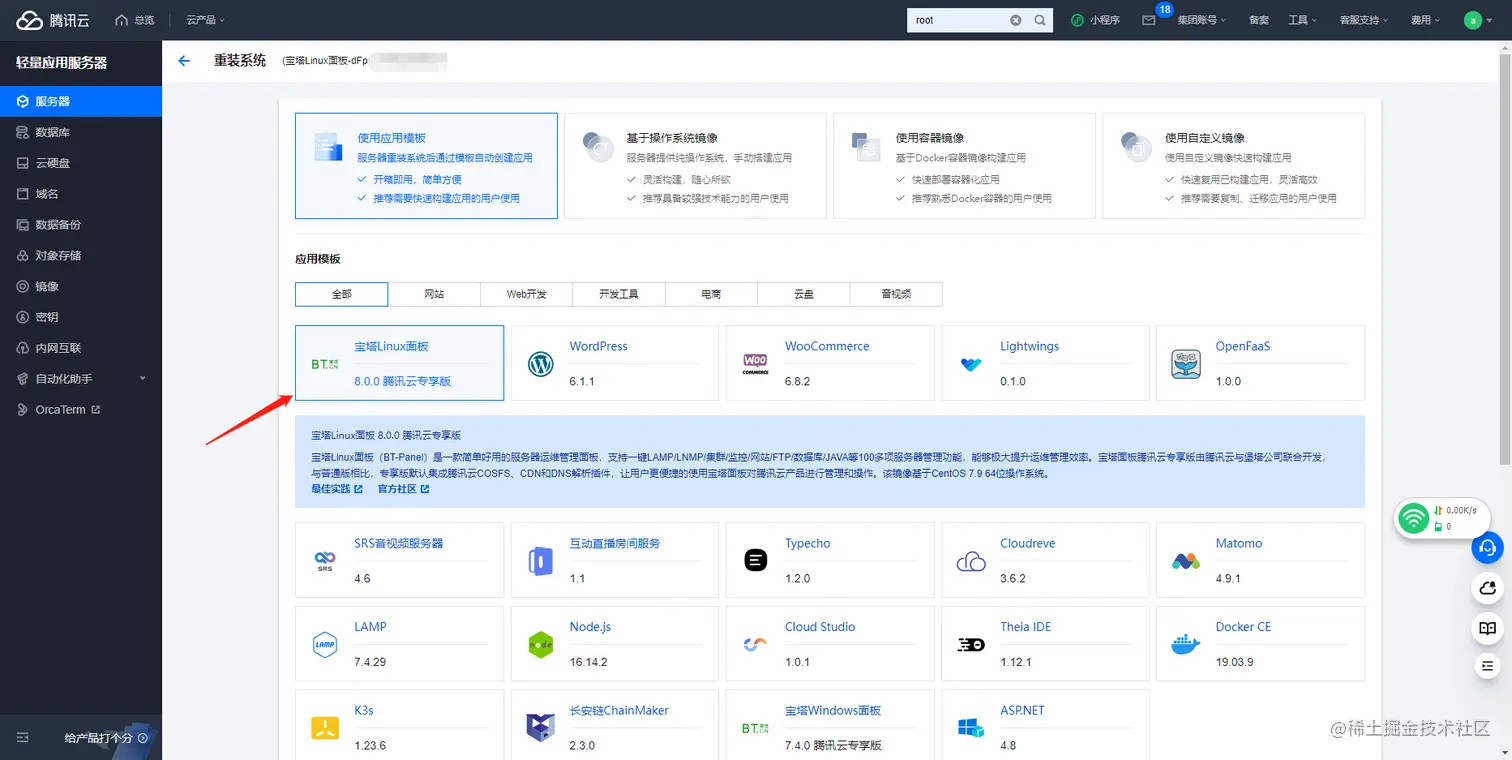Open 数据库 in the sidebar
The height and width of the screenshot is (760, 1512).
81,132
